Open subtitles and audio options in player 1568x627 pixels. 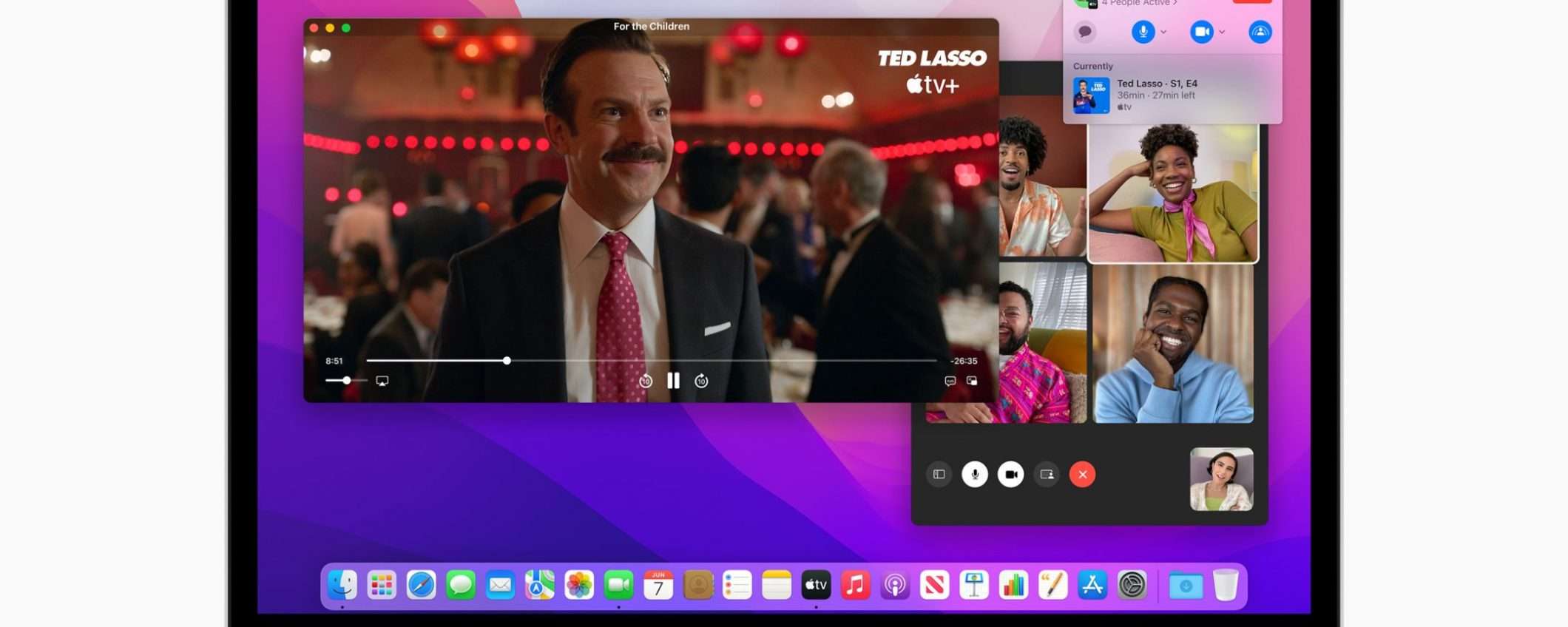pos(950,381)
